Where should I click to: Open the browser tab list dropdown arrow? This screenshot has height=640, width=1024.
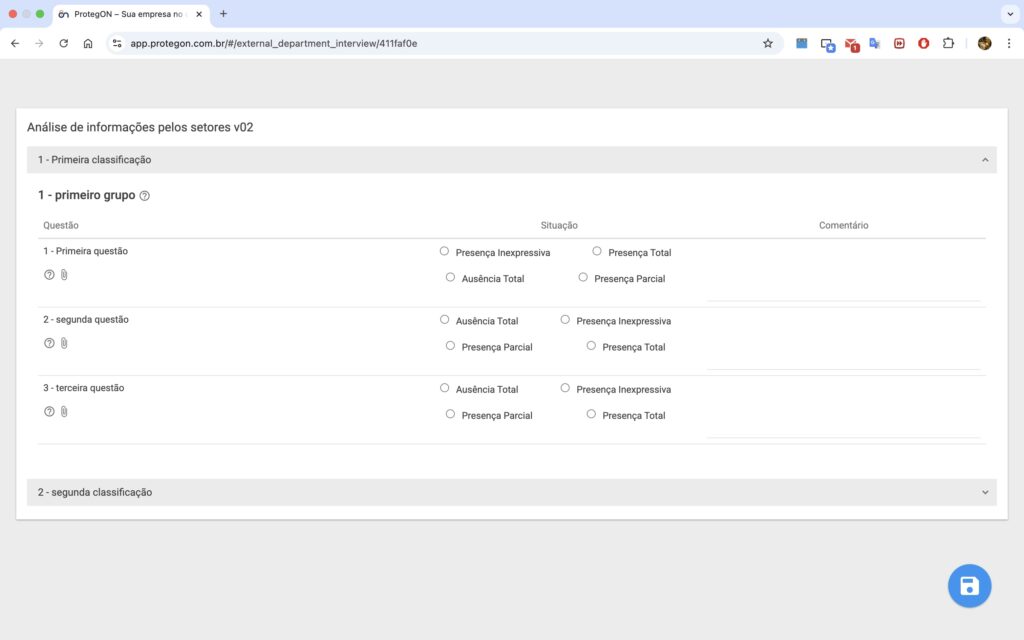click(x=1007, y=14)
